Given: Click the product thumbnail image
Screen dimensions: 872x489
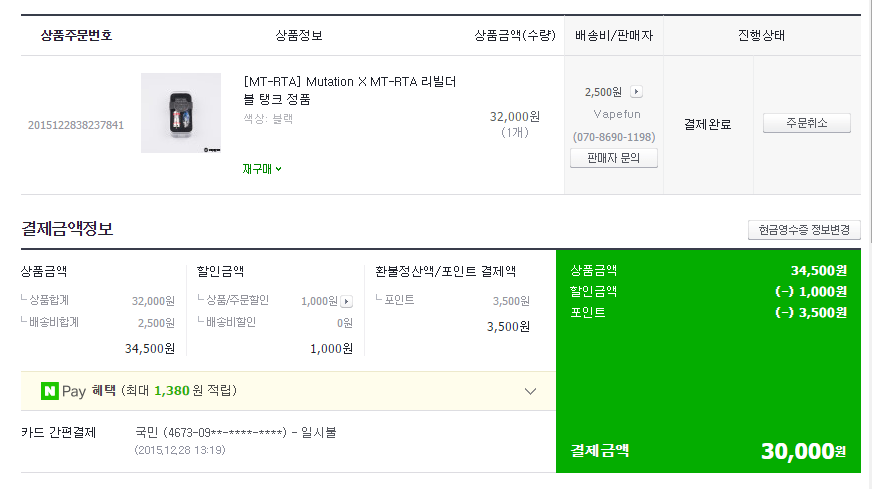Looking at the screenshot, I should click(x=181, y=113).
